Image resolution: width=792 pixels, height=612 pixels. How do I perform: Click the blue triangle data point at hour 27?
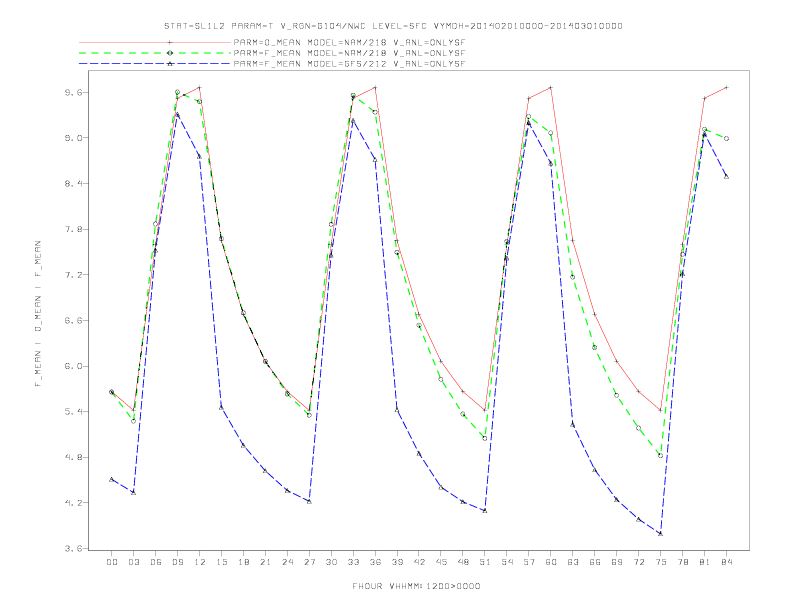(309, 501)
